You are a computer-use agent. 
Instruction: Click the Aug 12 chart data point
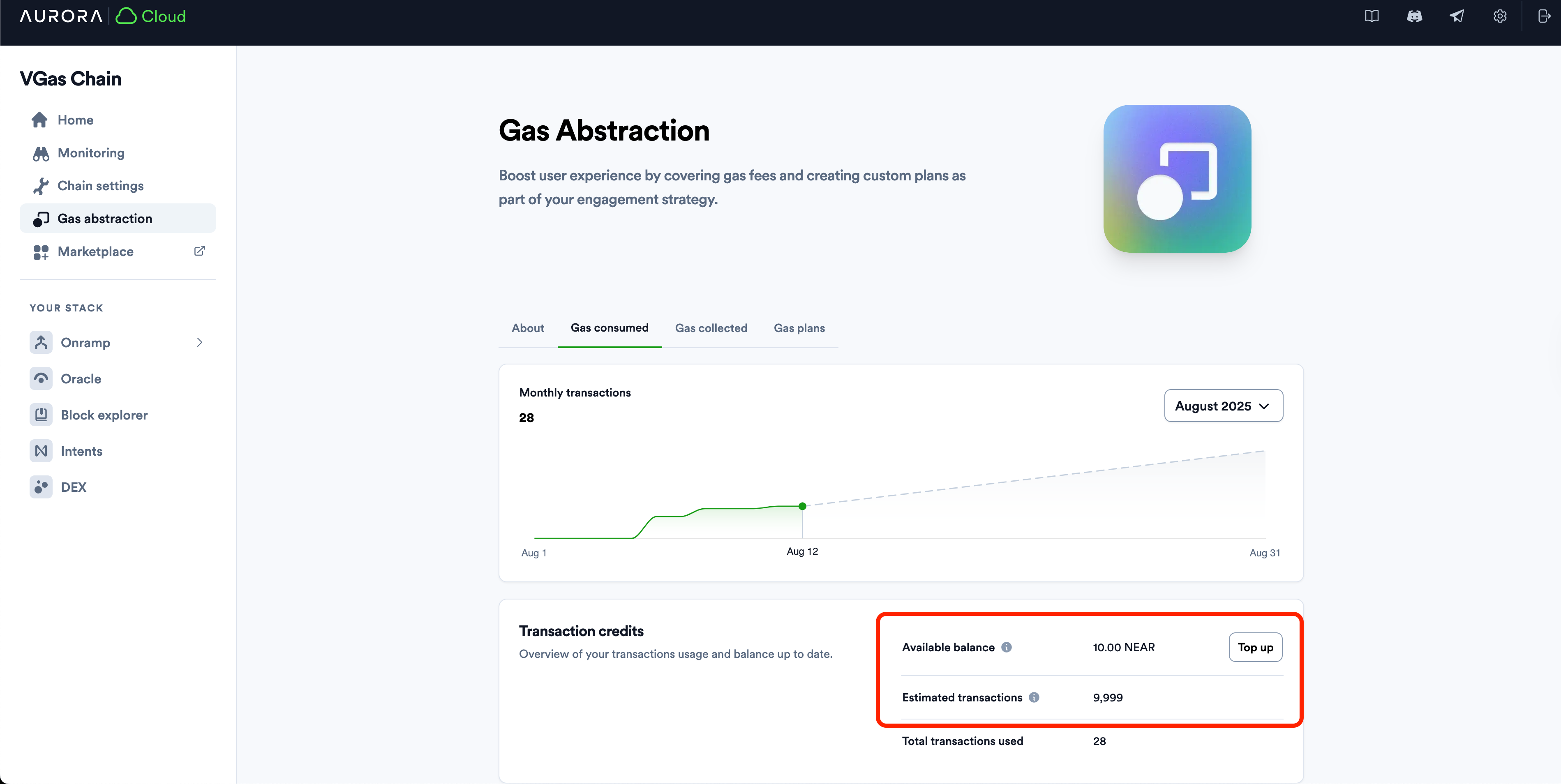click(x=802, y=506)
